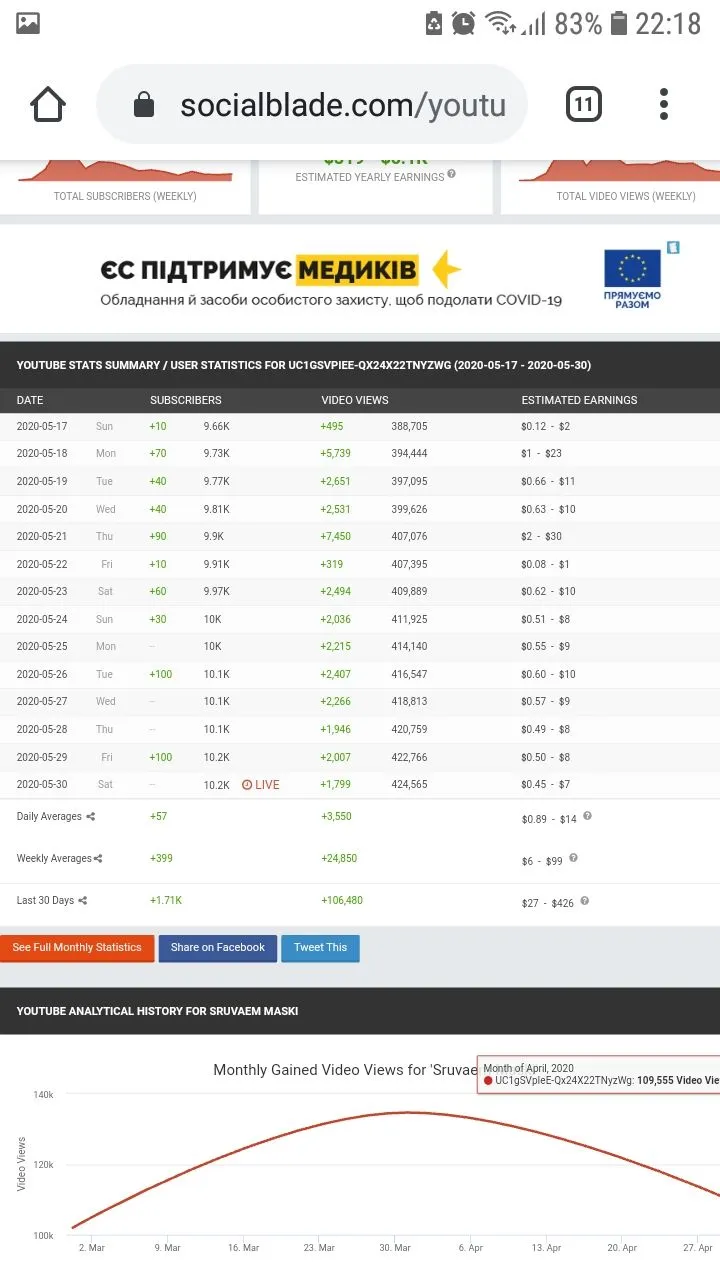This screenshot has height=1280, width=720.
Task: Click See Full Monthly Statistics button
Action: (x=77, y=948)
